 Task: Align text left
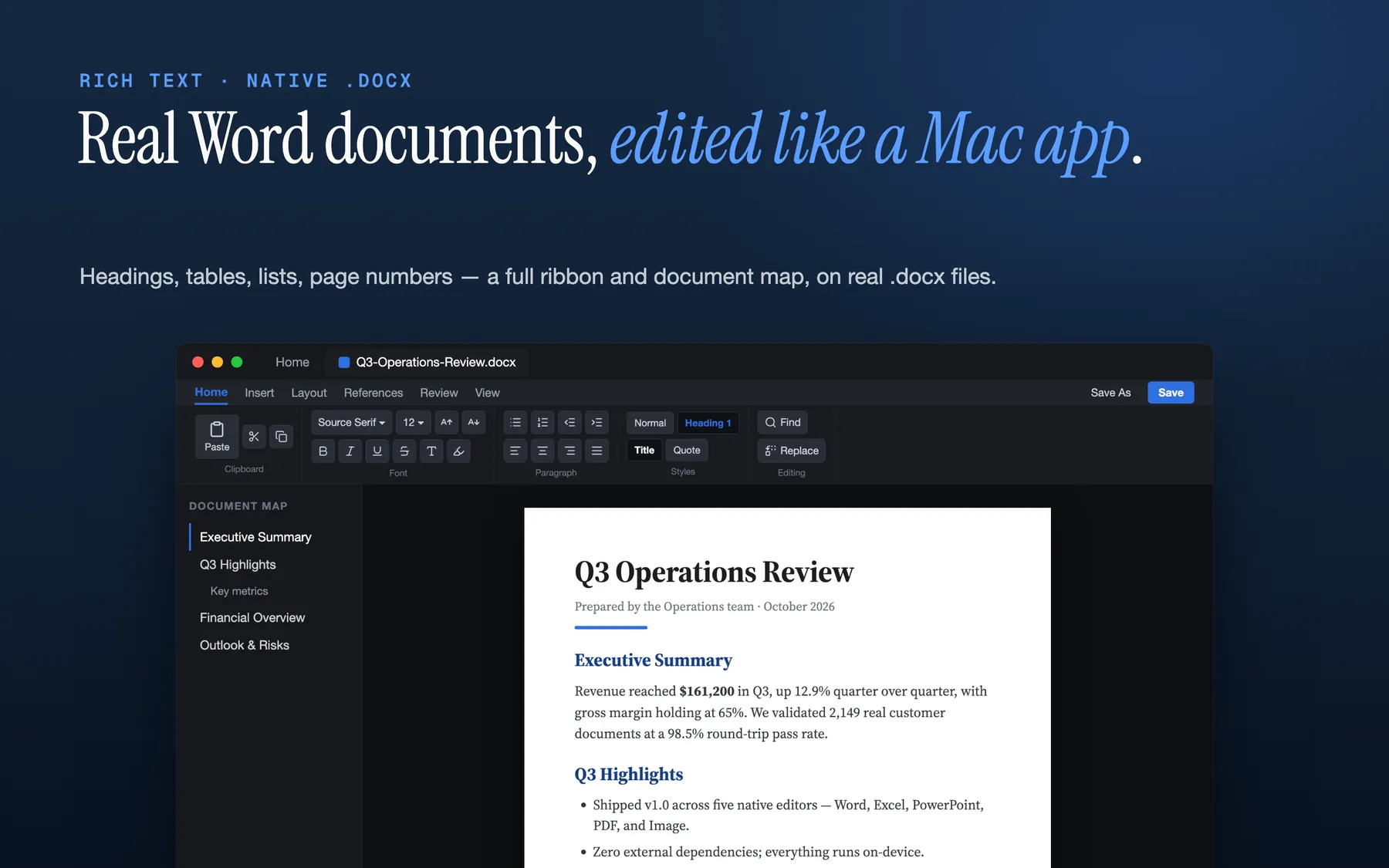tap(515, 451)
